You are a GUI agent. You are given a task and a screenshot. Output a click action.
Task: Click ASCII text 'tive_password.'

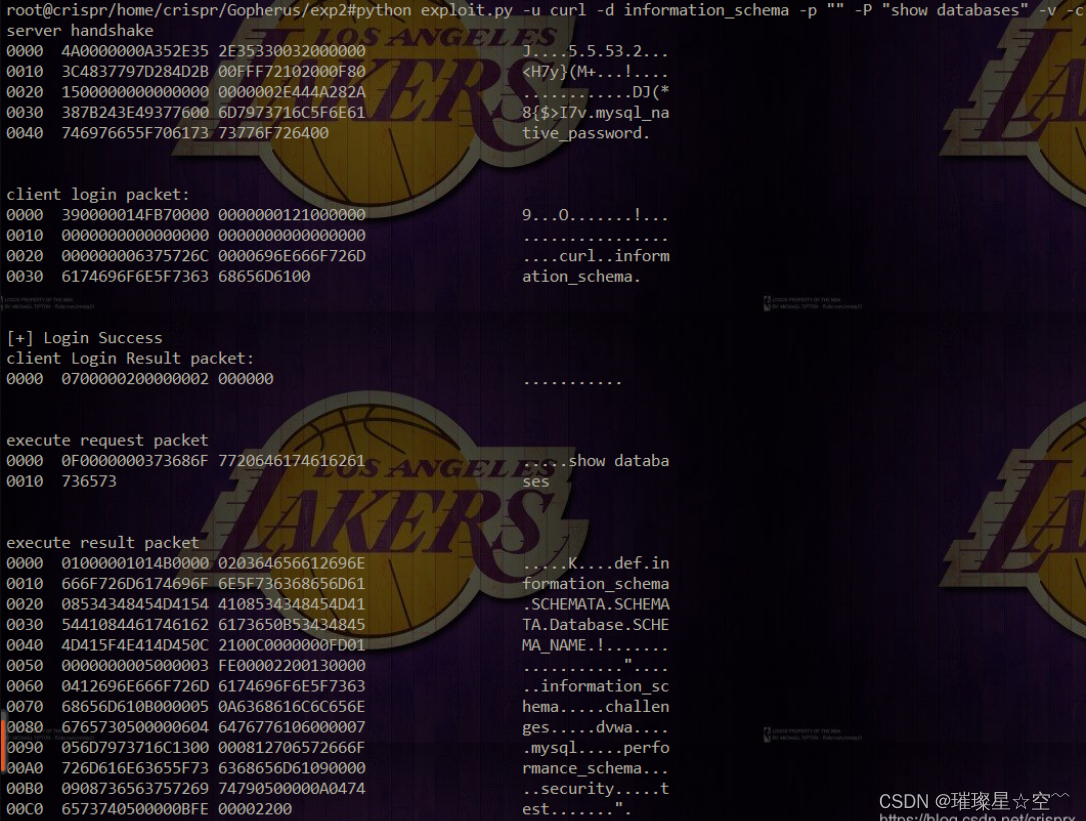[x=586, y=133]
